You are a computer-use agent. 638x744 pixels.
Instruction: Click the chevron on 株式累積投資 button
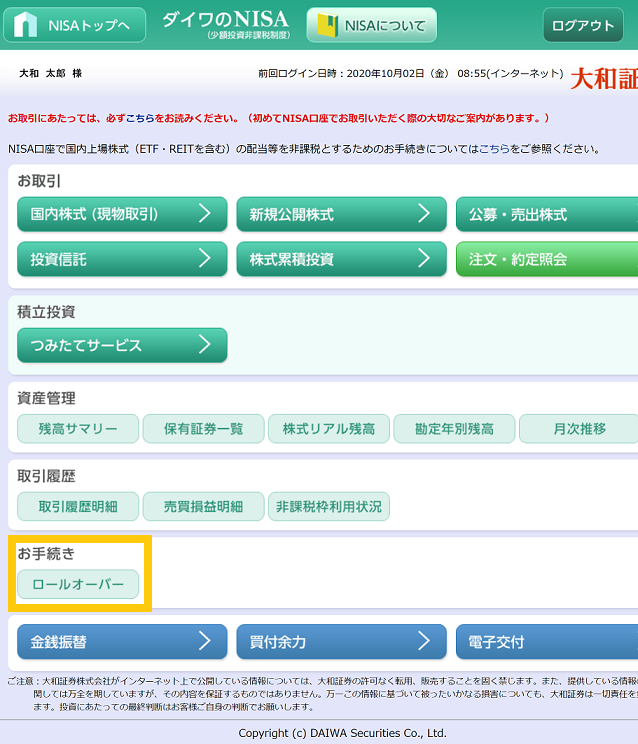(424, 258)
